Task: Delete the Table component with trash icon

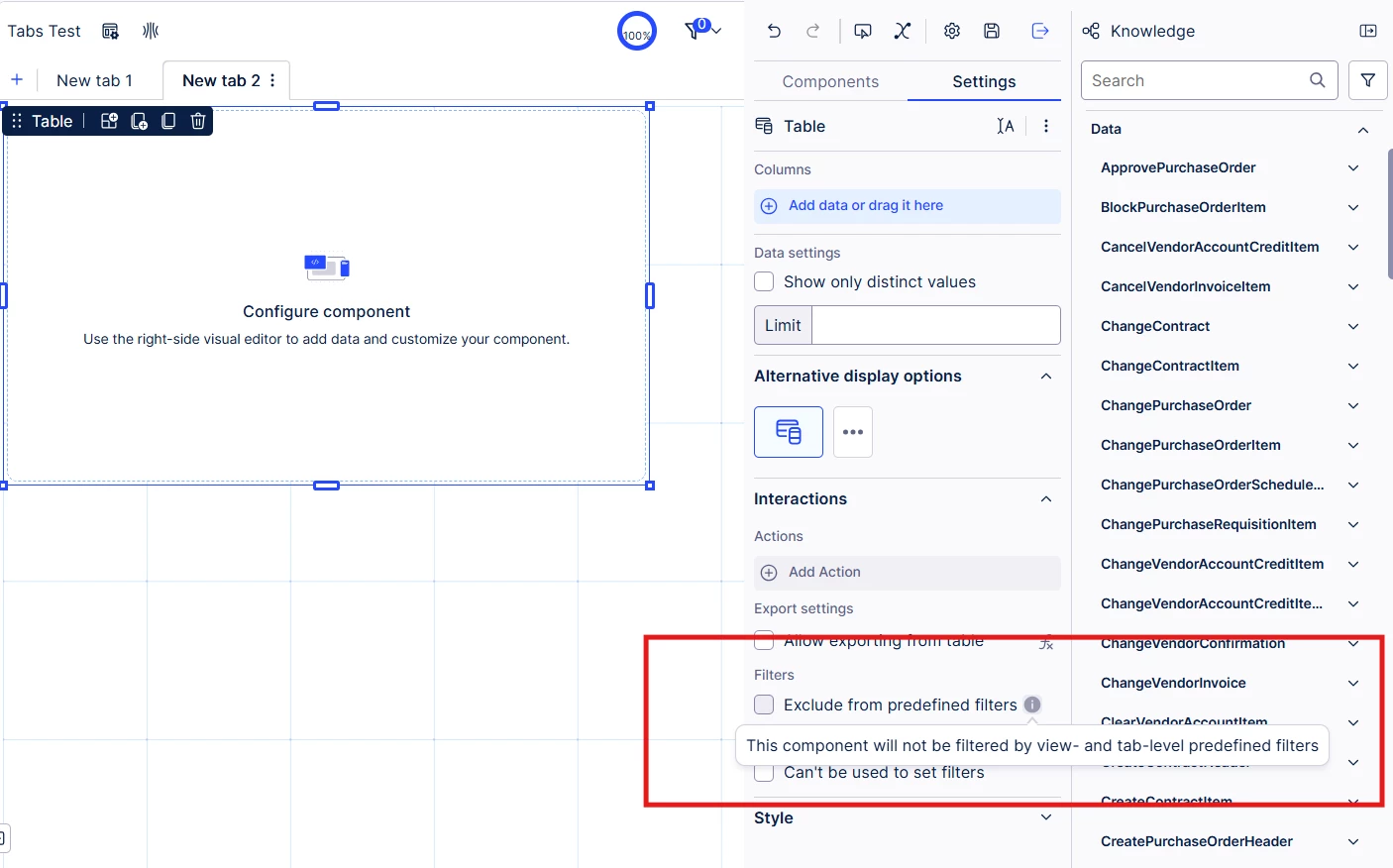Action: (198, 121)
